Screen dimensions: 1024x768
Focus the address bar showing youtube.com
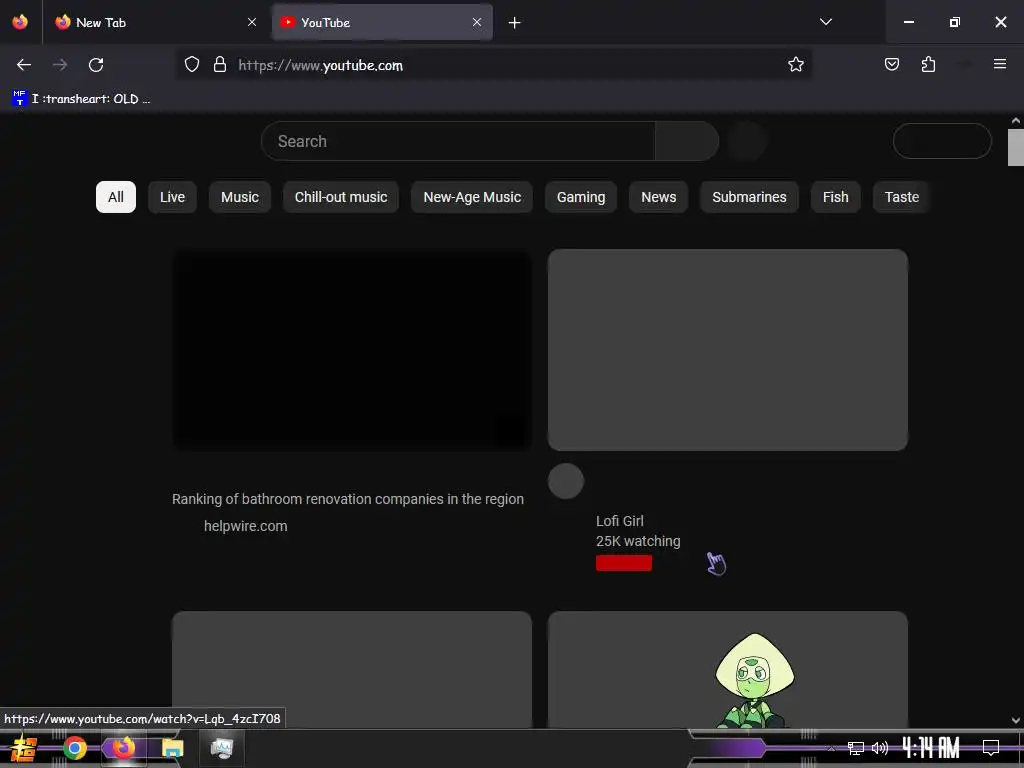pyautogui.click(x=494, y=65)
